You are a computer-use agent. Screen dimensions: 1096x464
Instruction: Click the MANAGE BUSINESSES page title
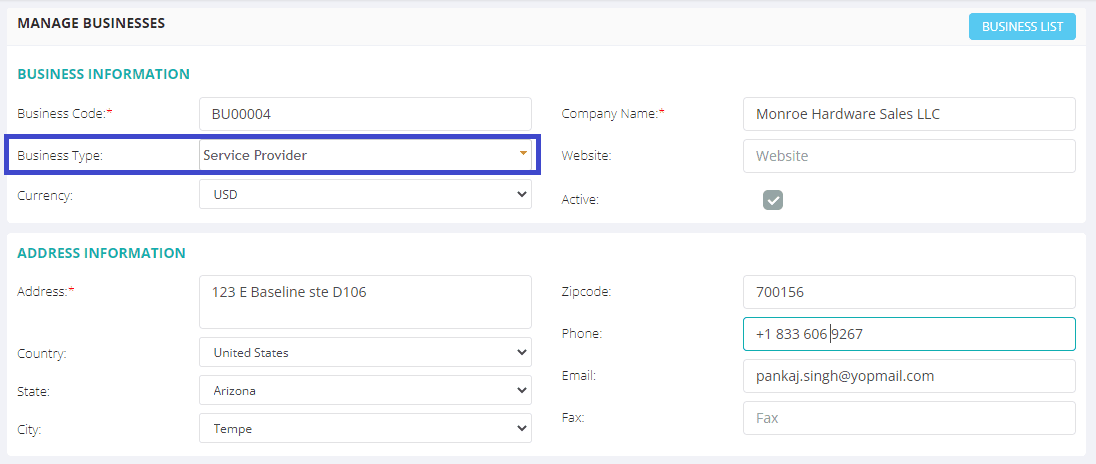coord(91,23)
